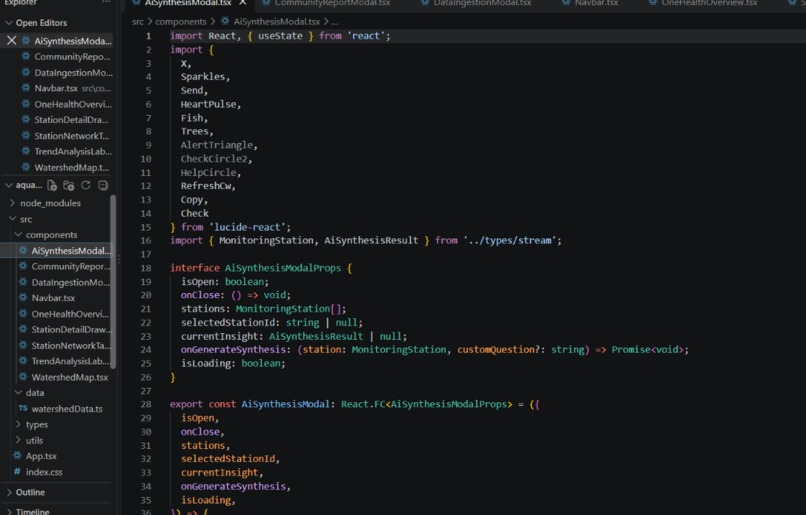This screenshot has height=515, width=806.
Task: Switch to the OneHealthOverview.tsx tab
Action: pyautogui.click(x=702, y=3)
